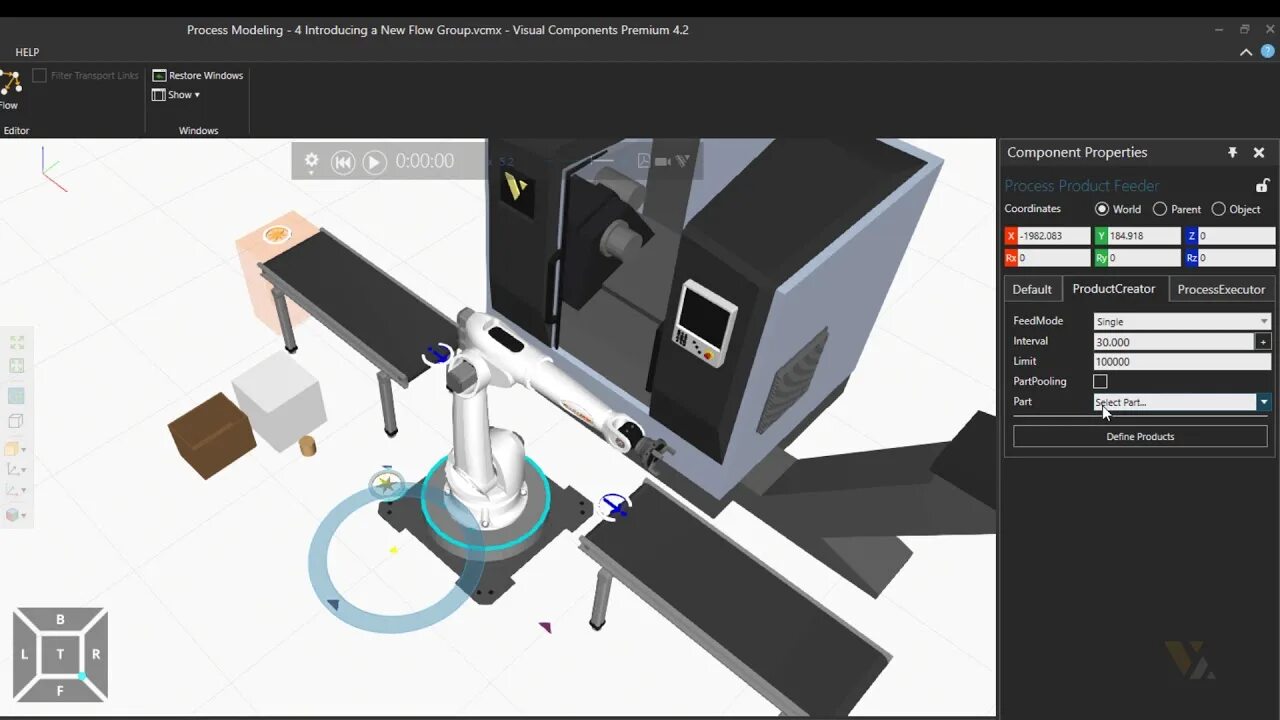Viewport: 1280px width, 720px height.
Task: Export the simulation to PDF
Action: click(x=644, y=160)
